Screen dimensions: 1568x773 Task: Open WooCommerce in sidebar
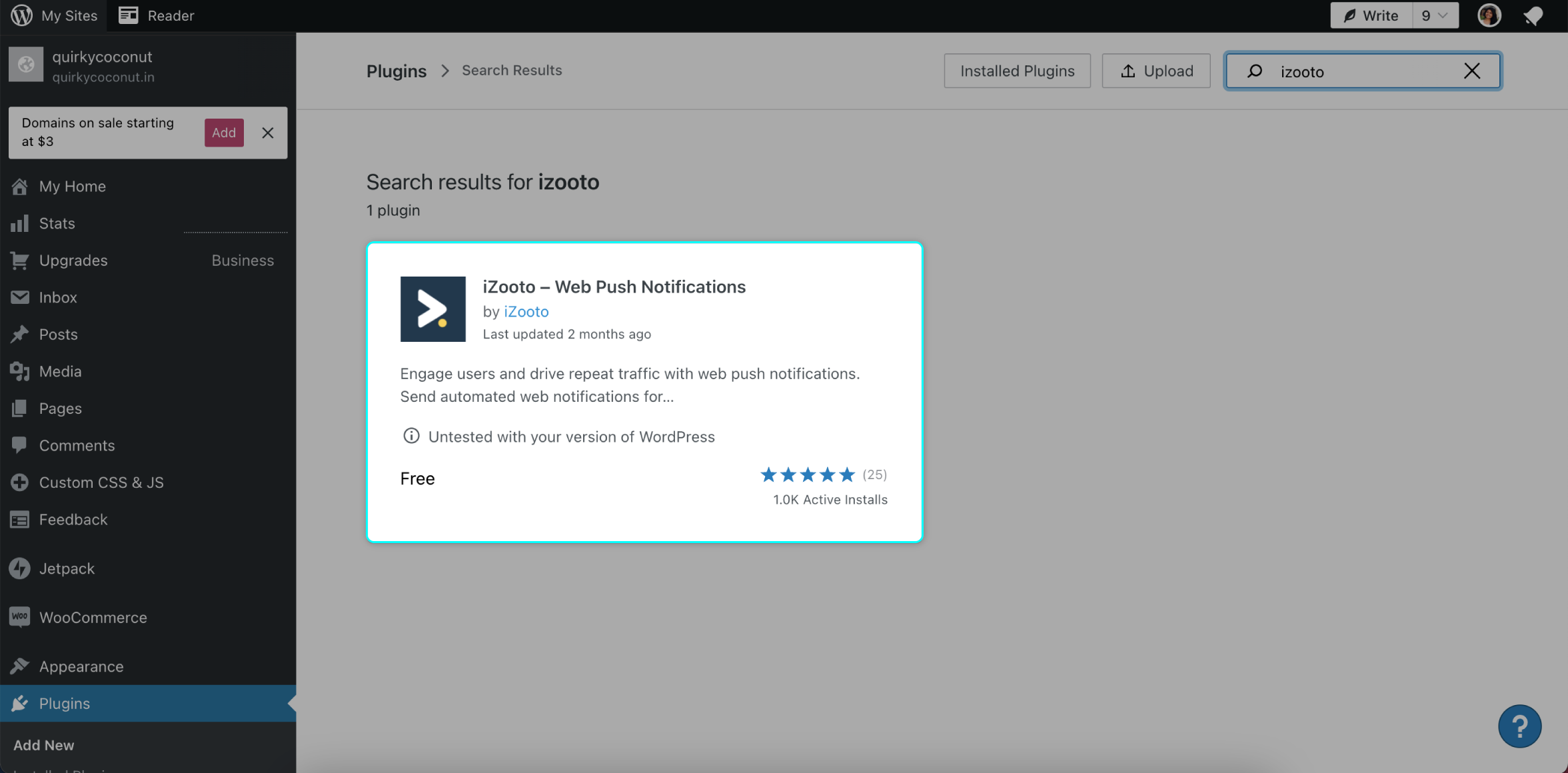click(x=93, y=618)
